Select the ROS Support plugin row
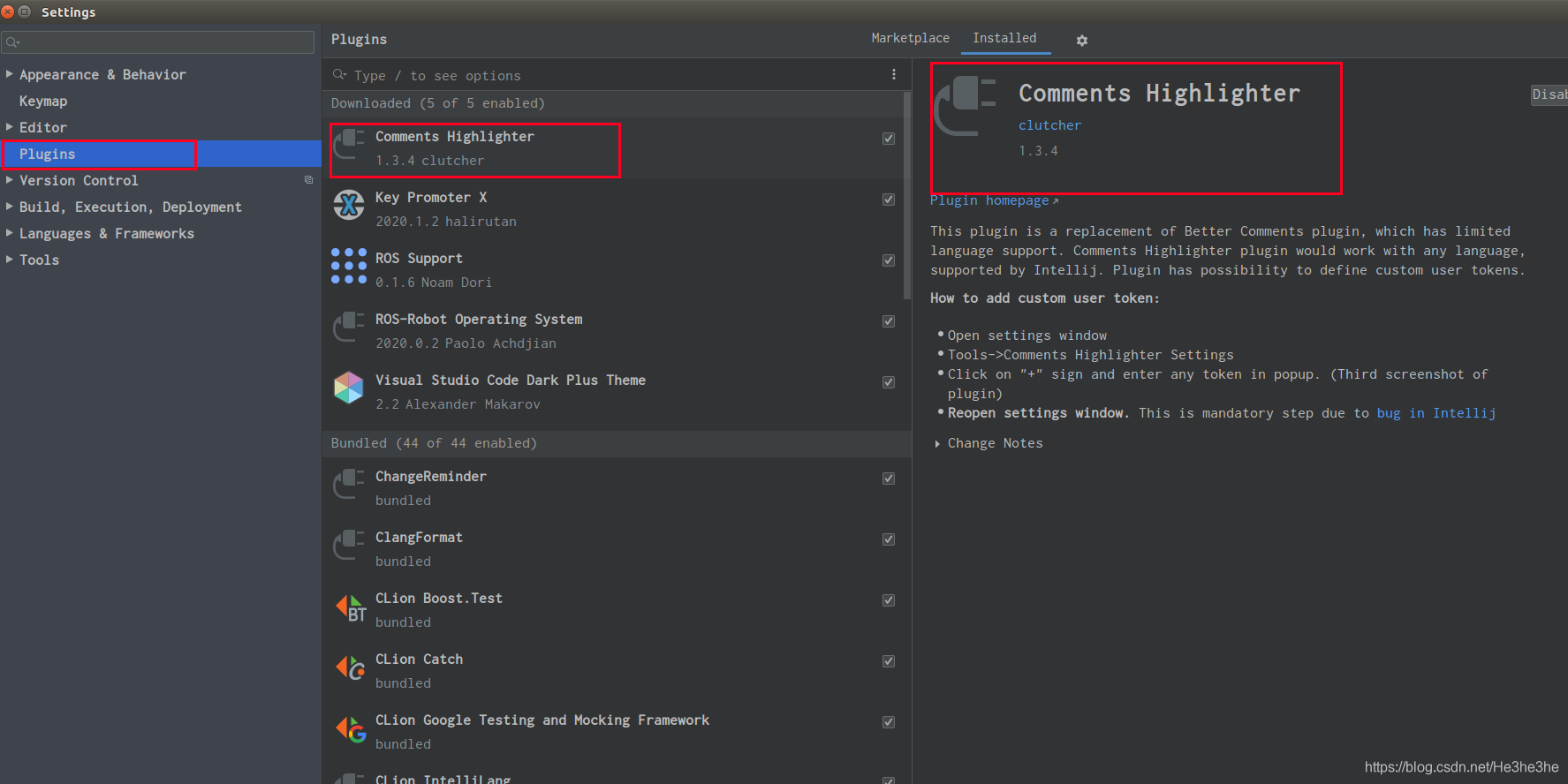The width and height of the screenshot is (1568, 784). coord(613,270)
